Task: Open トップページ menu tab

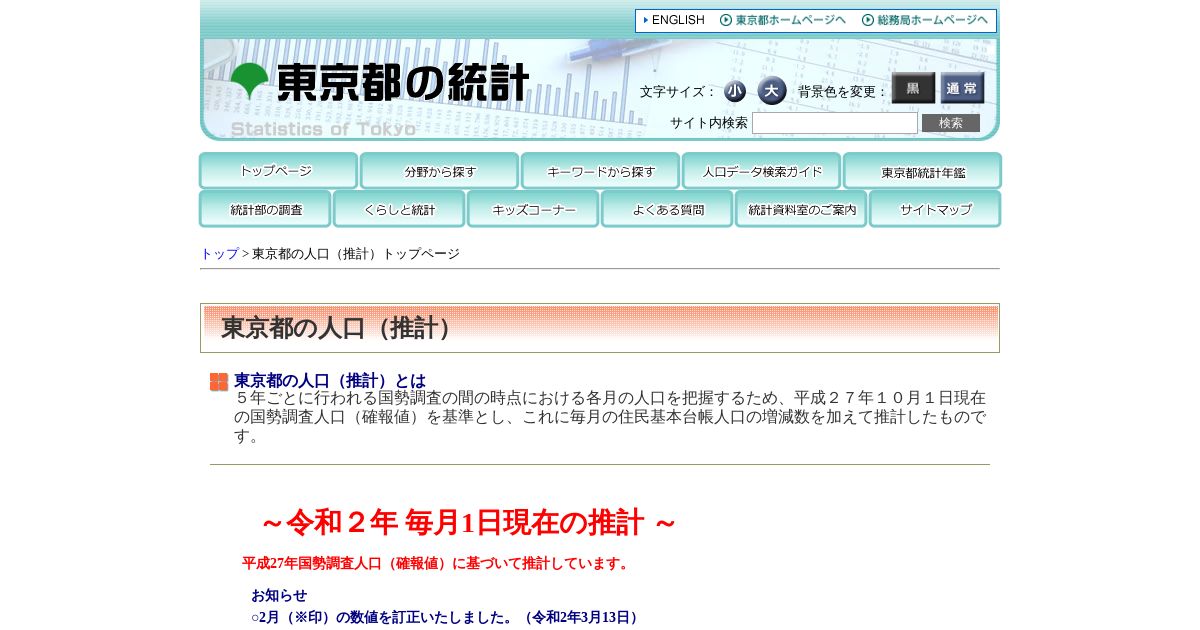Action: 278,170
